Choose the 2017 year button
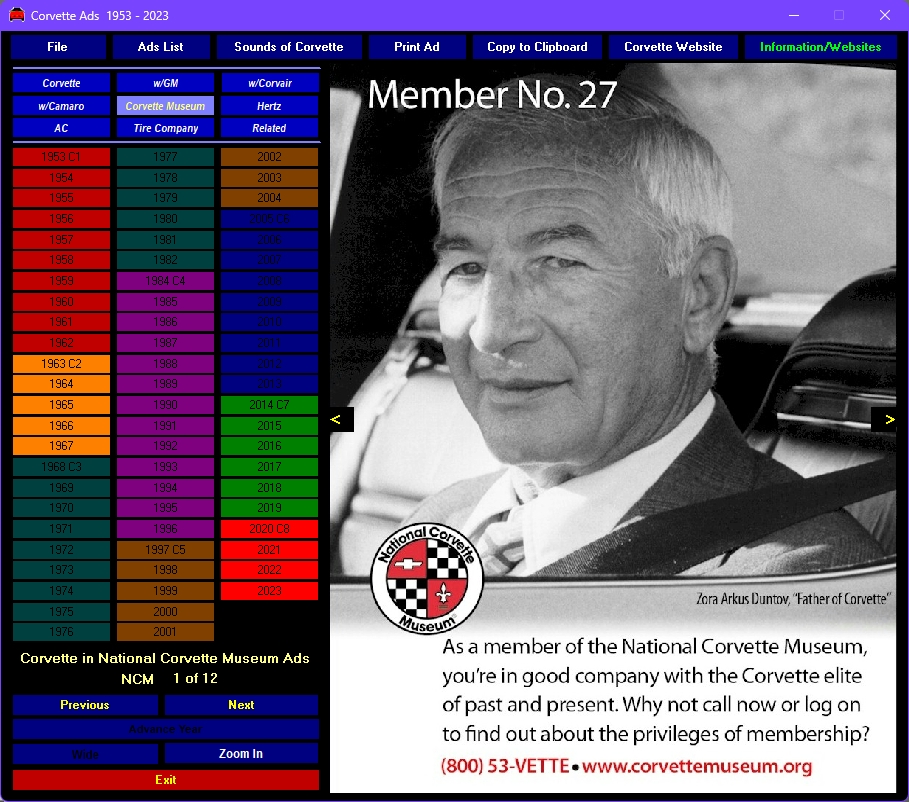Image resolution: width=909 pixels, height=802 pixels. click(270, 467)
